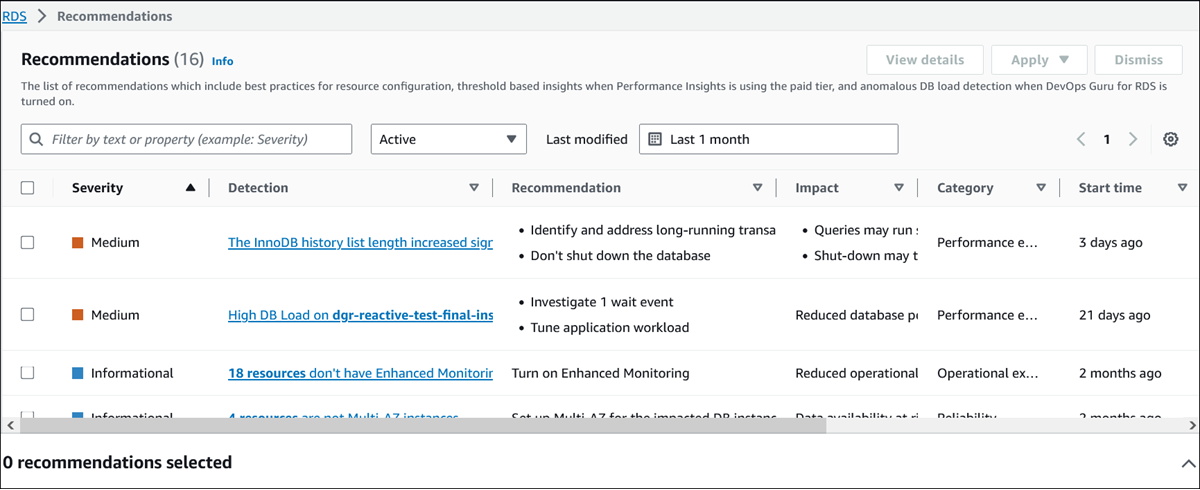Toggle the select-all header checkbox
1200x490 pixels.
pos(28,188)
